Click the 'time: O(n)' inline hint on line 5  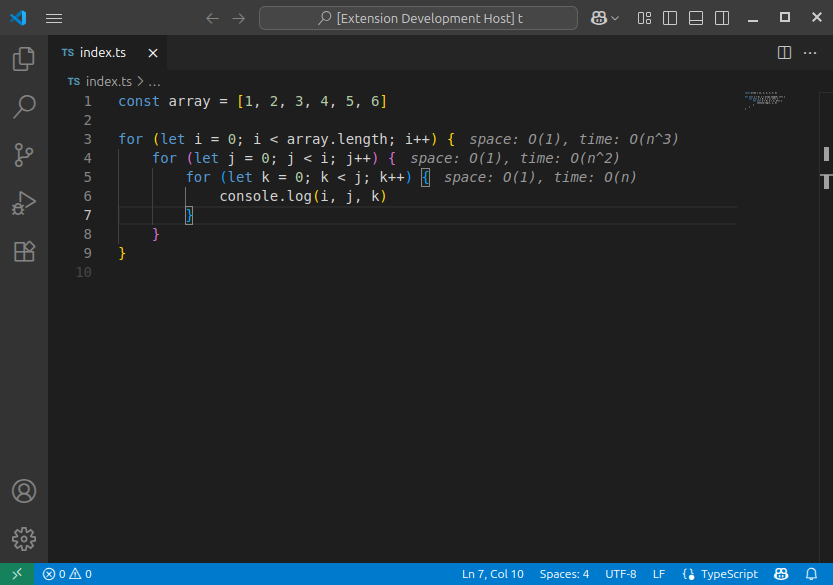[x=594, y=177]
